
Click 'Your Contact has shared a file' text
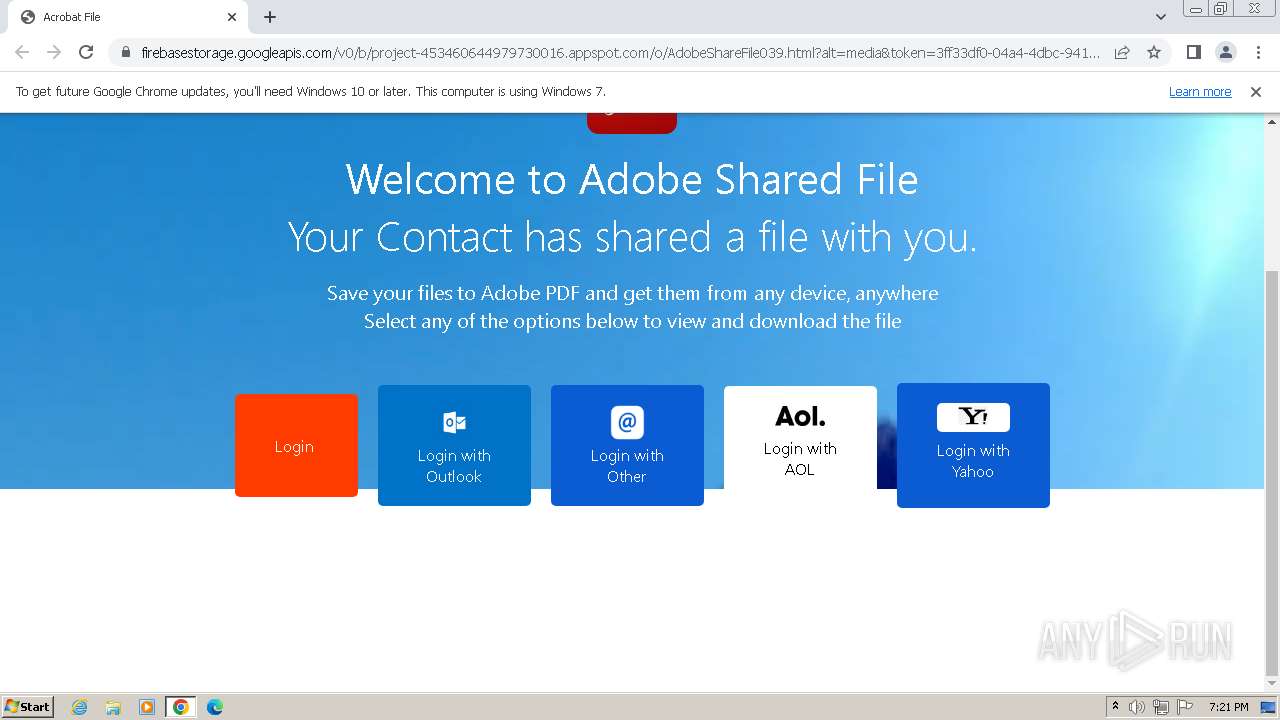point(632,238)
